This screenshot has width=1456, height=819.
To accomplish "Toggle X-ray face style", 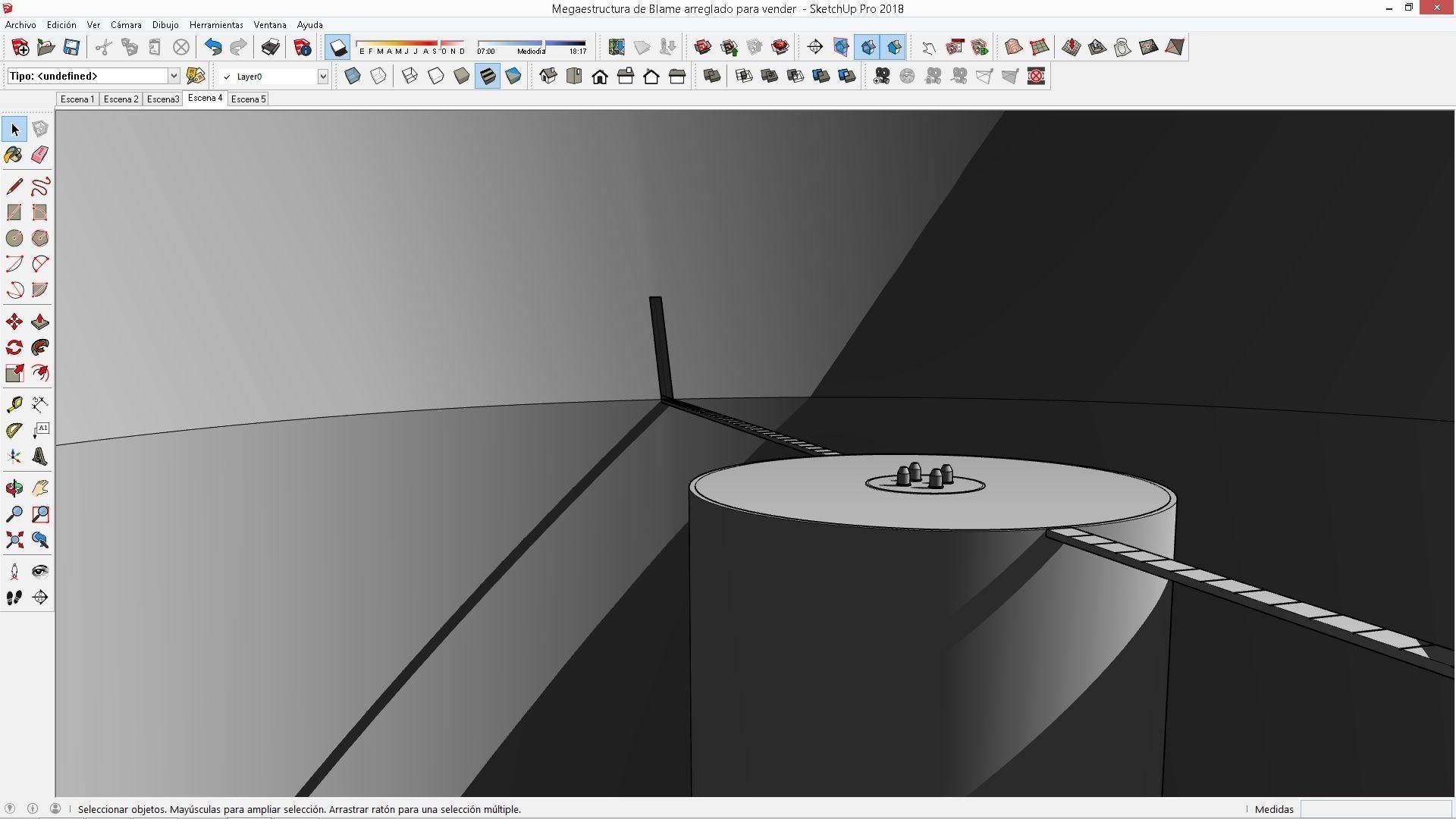I will tap(353, 76).
